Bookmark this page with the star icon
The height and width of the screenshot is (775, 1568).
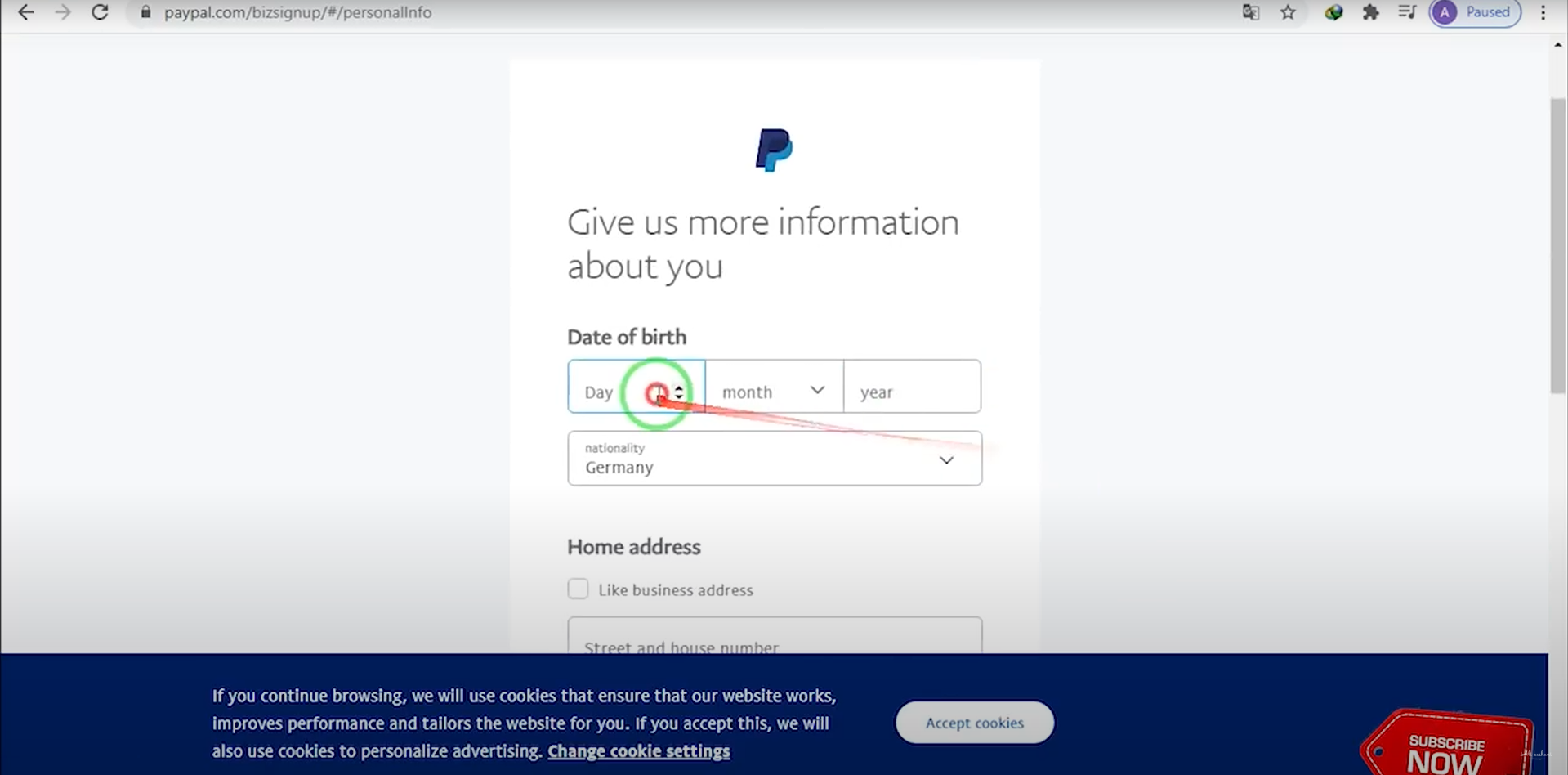click(1288, 12)
